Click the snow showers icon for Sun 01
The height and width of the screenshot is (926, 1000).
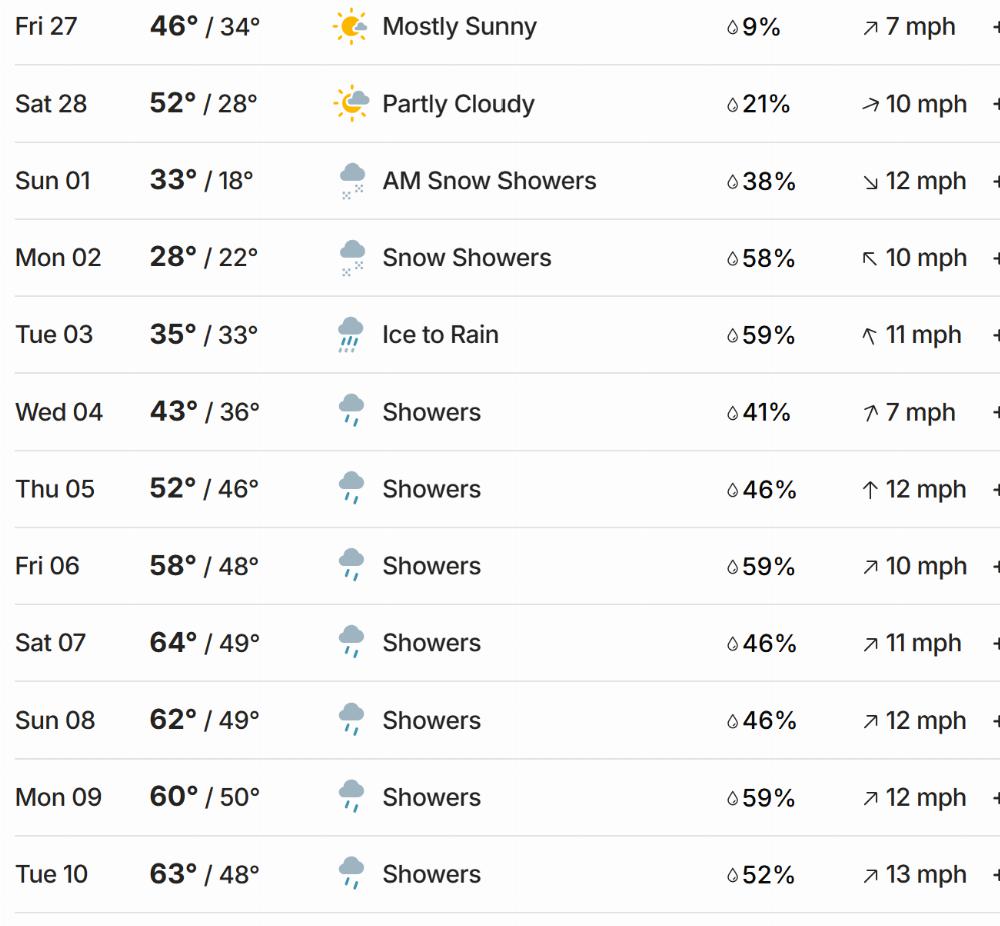(x=351, y=181)
